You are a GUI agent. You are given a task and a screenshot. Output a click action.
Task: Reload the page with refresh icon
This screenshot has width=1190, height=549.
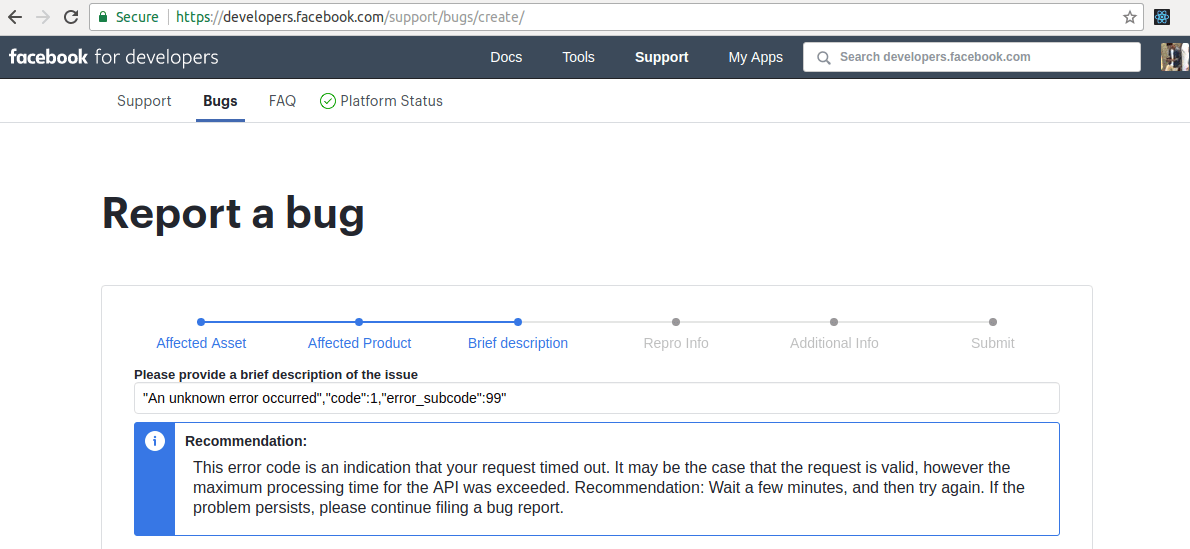tap(71, 17)
